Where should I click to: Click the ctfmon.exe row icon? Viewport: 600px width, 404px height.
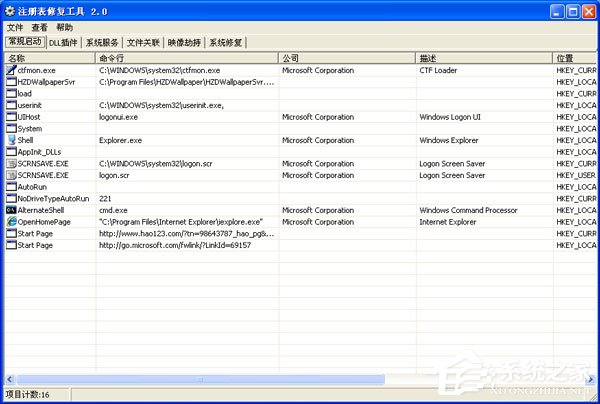(11, 70)
